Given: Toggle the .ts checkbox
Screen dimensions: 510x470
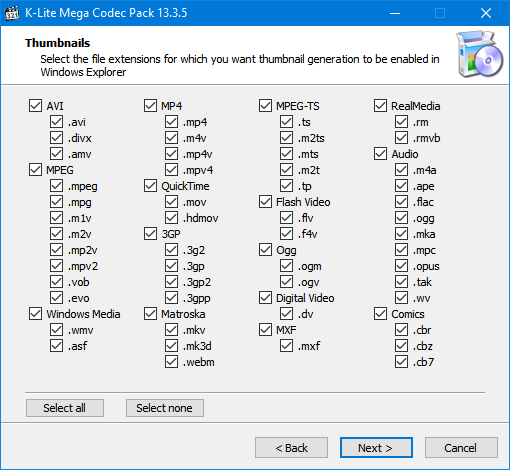Looking at the screenshot, I should coord(286,122).
